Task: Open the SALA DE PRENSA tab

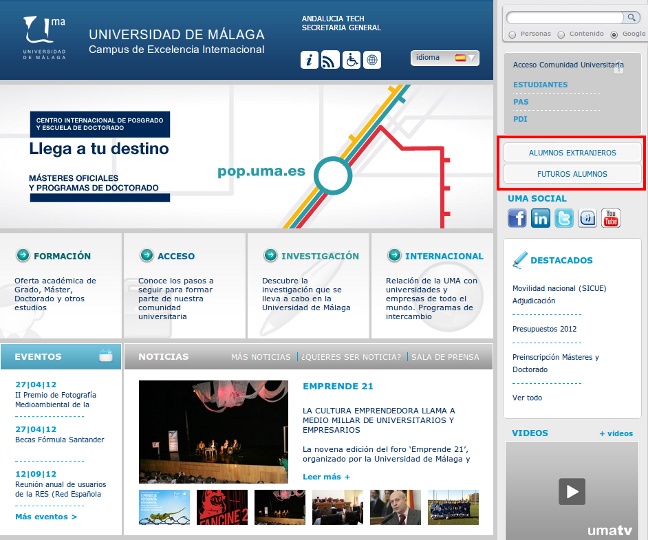Action: (x=445, y=357)
